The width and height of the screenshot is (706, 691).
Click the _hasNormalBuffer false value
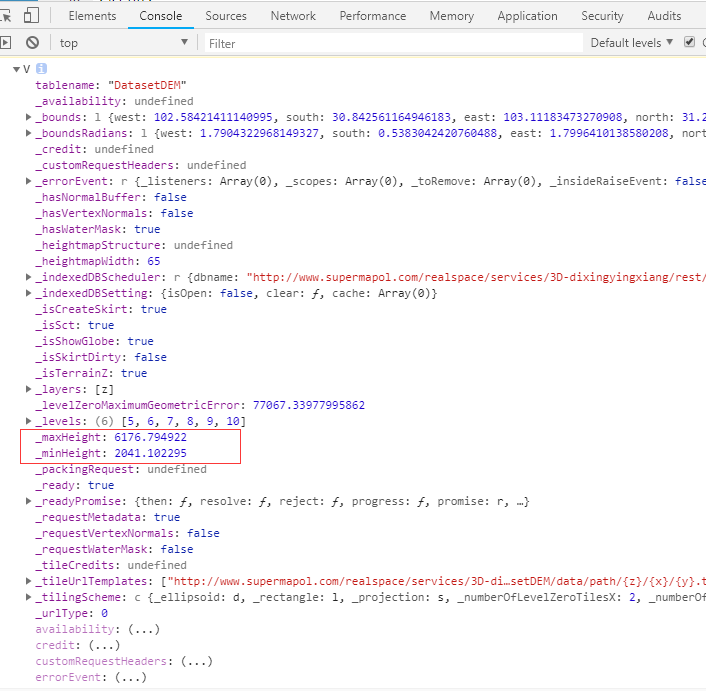pyautogui.click(x=170, y=197)
